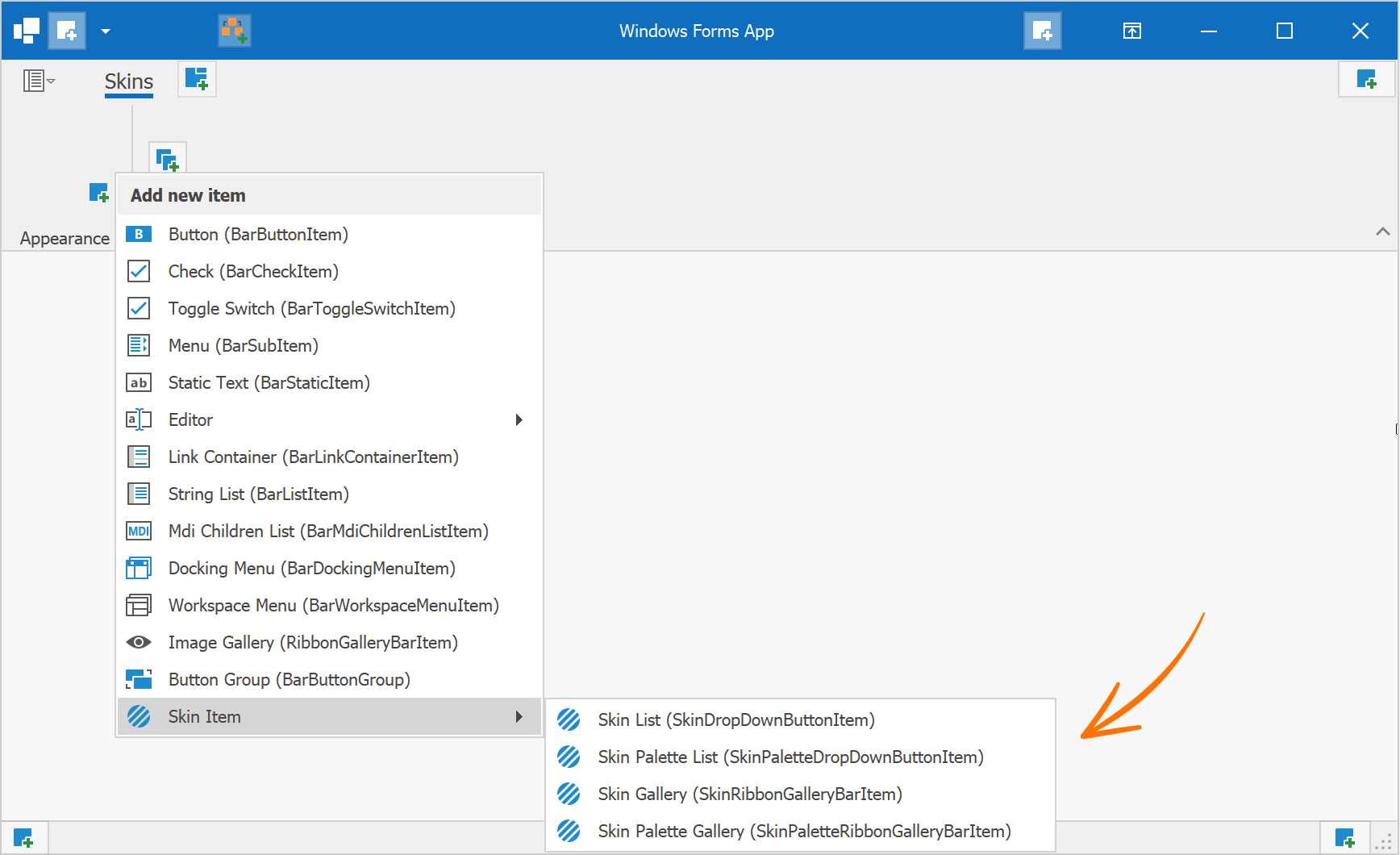Collapse the ribbon with the chevron

tap(1383, 231)
